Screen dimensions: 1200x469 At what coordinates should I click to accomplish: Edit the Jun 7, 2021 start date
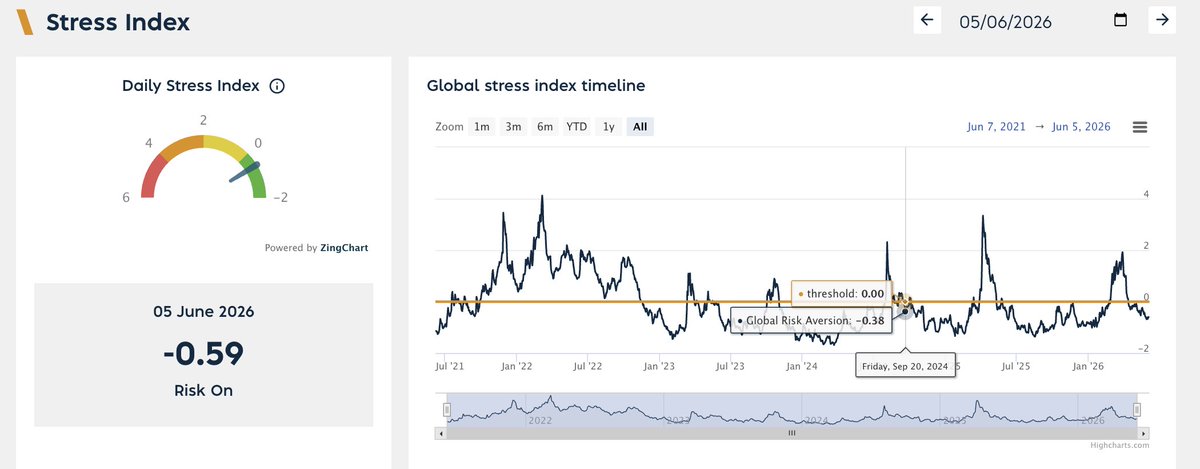[x=998, y=127]
